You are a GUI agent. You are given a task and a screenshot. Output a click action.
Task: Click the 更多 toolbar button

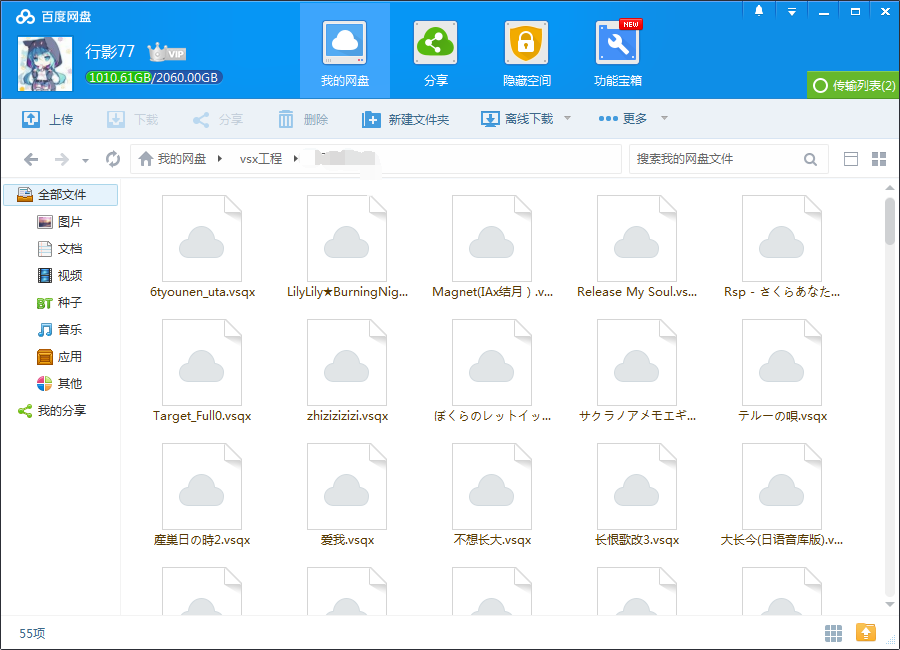(623, 118)
